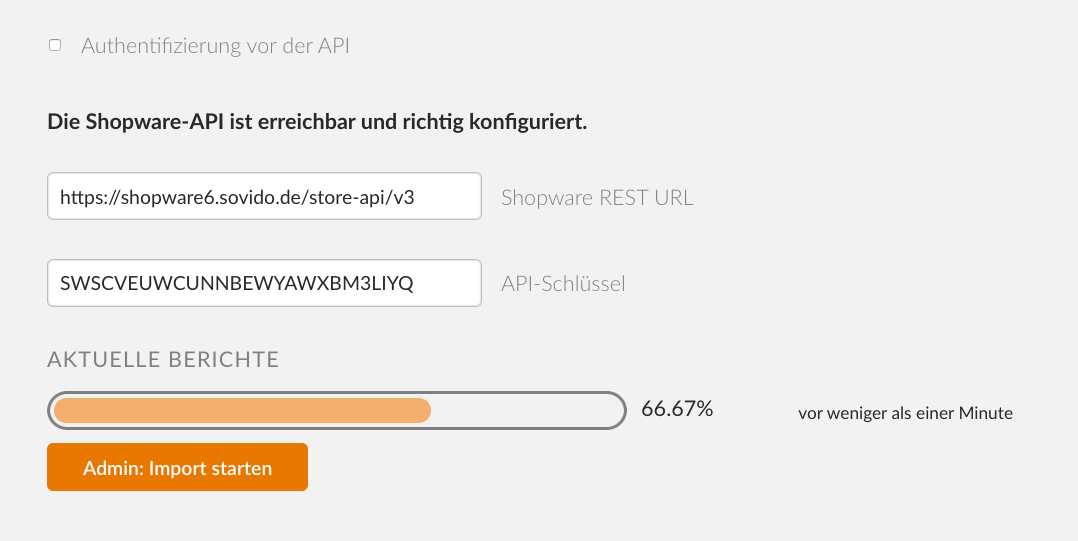Screen dimensions: 1078x541
Task: Click the AKTUELLE BERICHTE section heading
Action: point(163,360)
